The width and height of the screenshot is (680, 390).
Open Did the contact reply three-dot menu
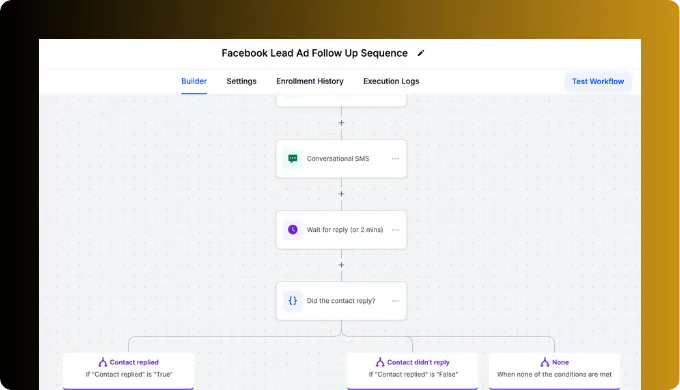coord(396,301)
